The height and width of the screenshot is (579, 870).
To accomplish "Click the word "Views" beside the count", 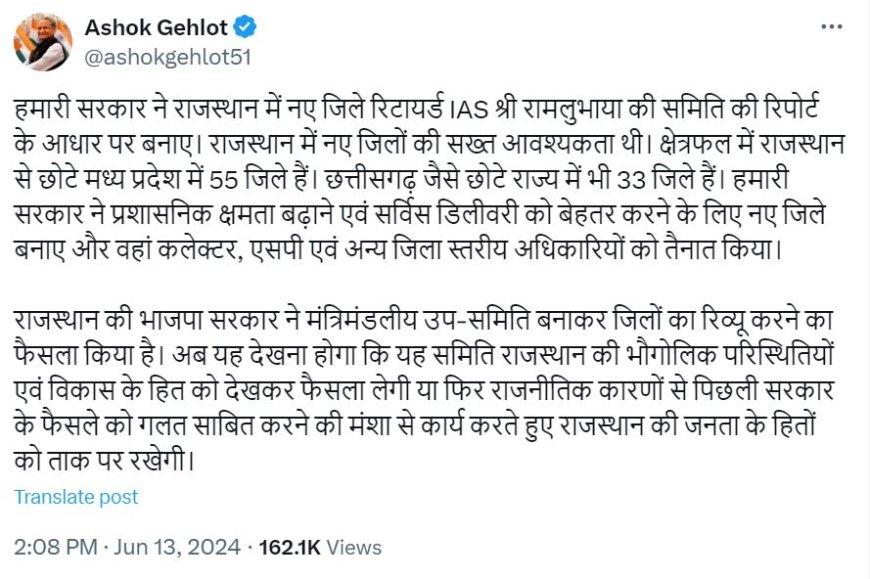I will (x=354, y=547).
